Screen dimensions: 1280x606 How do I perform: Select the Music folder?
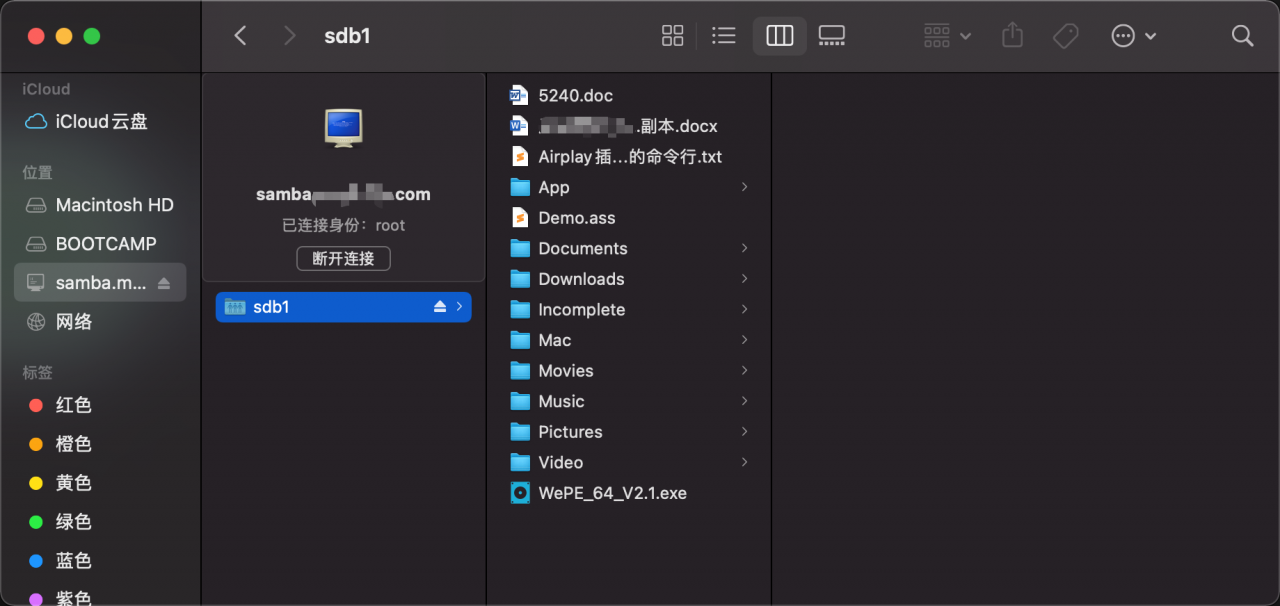tap(629, 402)
